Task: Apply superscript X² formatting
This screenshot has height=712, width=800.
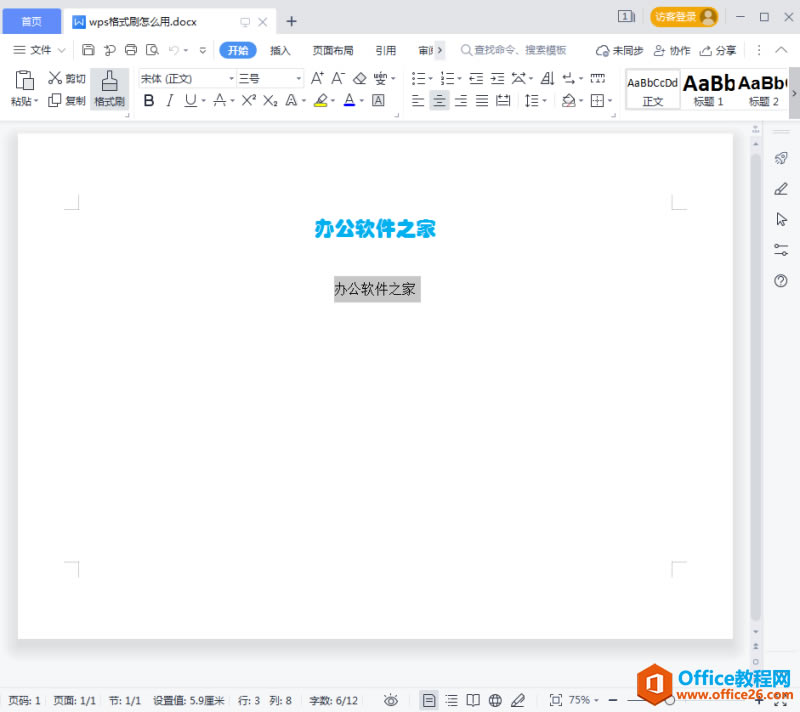Action: 248,100
